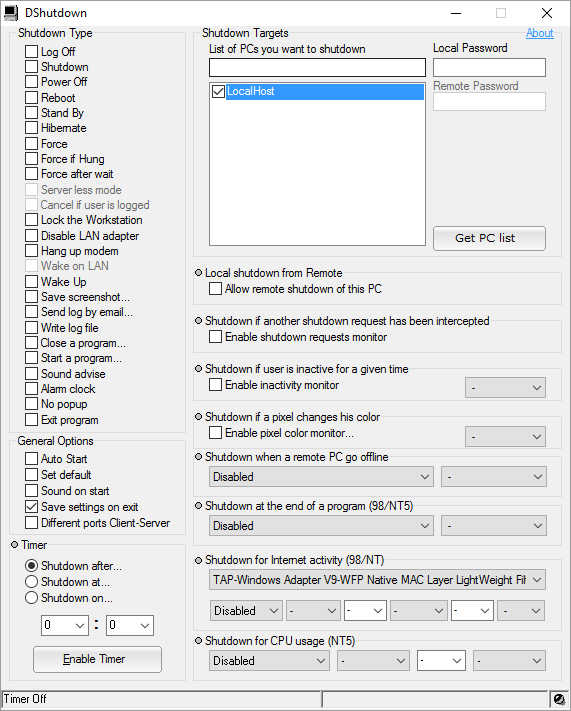Check the Hibernate option
Viewport: 571px width, 711px height.
[31, 128]
